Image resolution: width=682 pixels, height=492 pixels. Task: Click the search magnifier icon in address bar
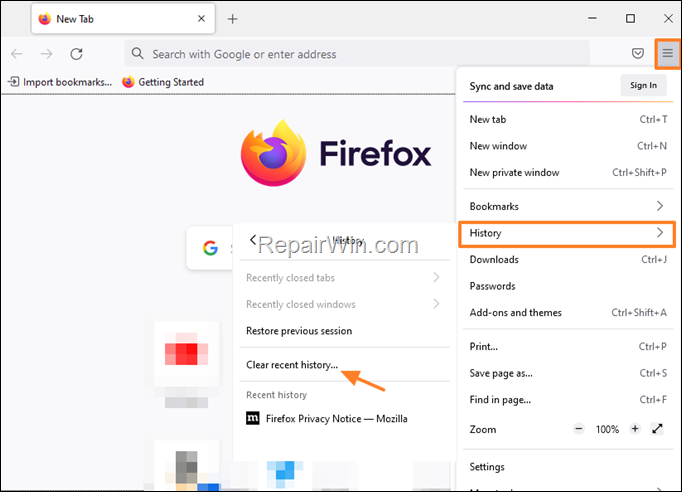click(137, 54)
